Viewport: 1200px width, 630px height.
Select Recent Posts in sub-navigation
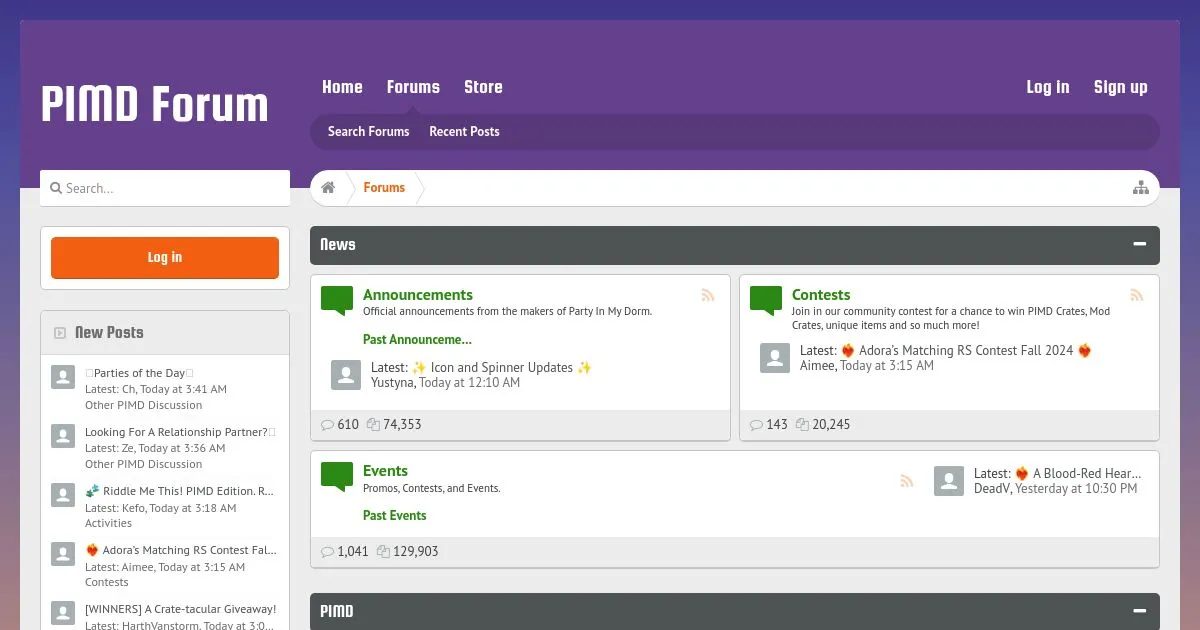[x=464, y=131]
